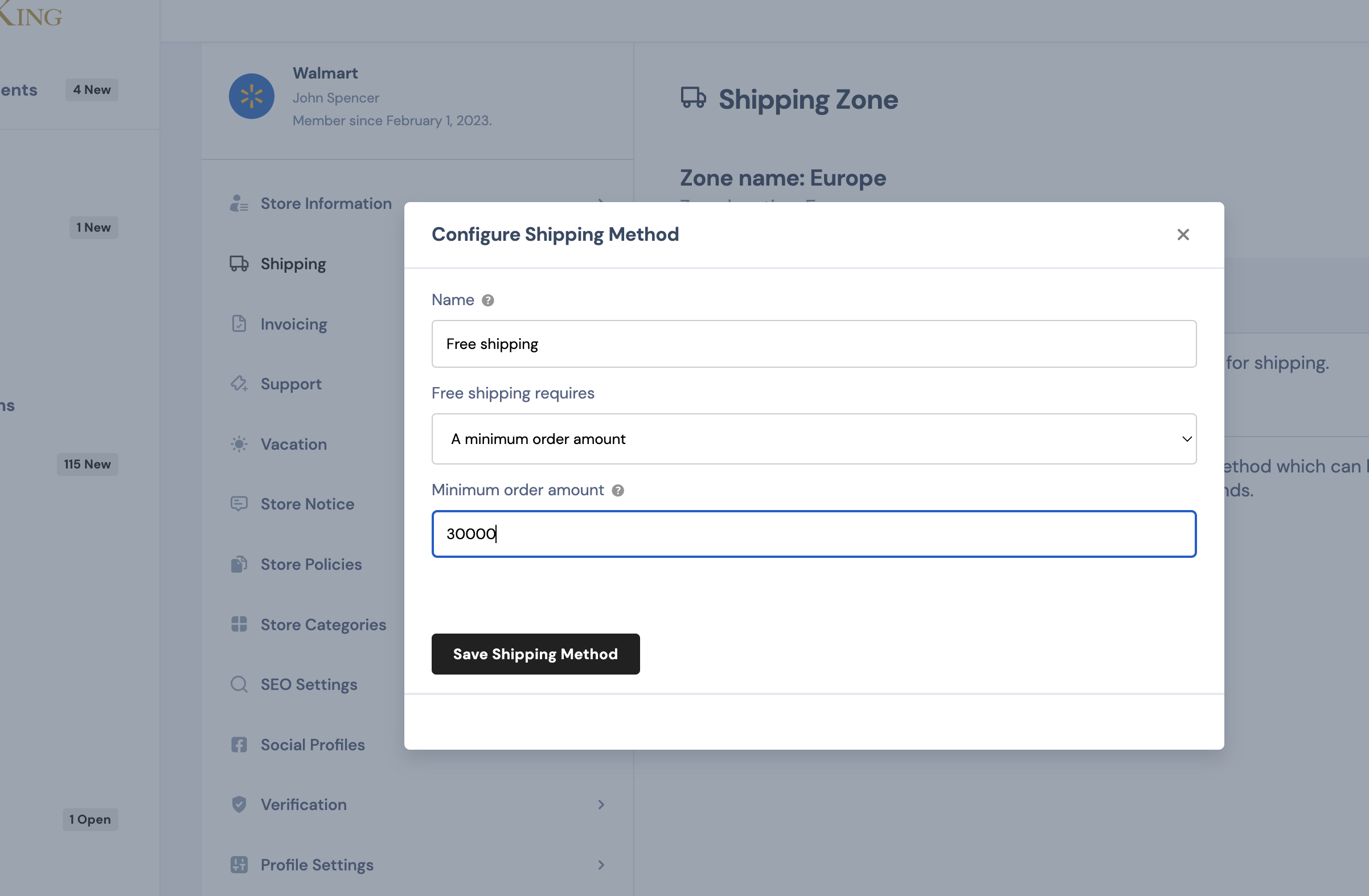This screenshot has width=1369, height=896.
Task: Open Social Profiles page
Action: click(x=312, y=745)
